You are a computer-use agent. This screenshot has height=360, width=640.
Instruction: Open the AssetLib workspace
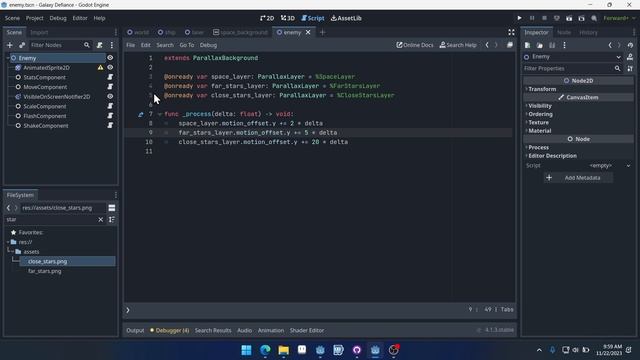tap(346, 18)
